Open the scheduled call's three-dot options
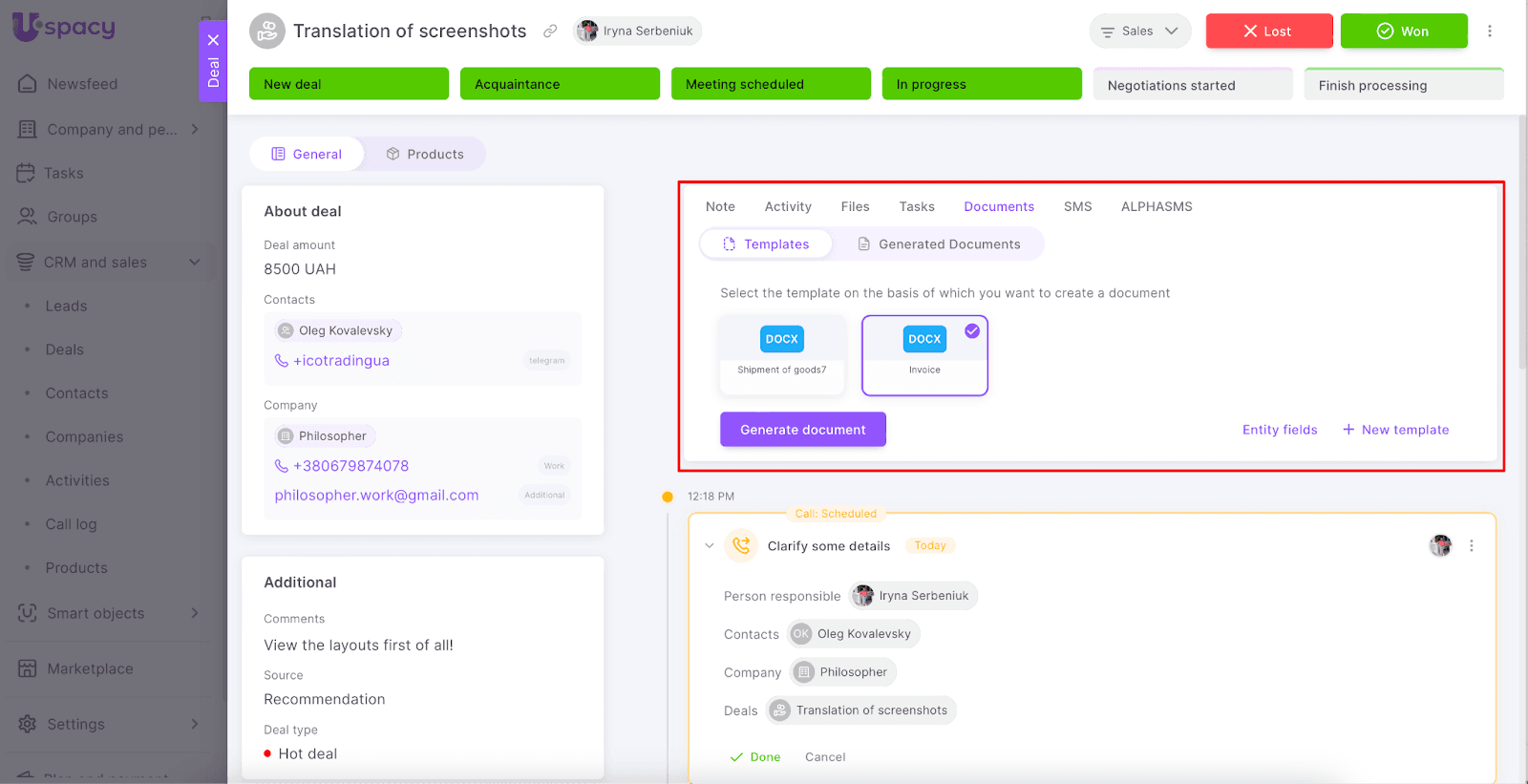The image size is (1528, 784). [1471, 546]
